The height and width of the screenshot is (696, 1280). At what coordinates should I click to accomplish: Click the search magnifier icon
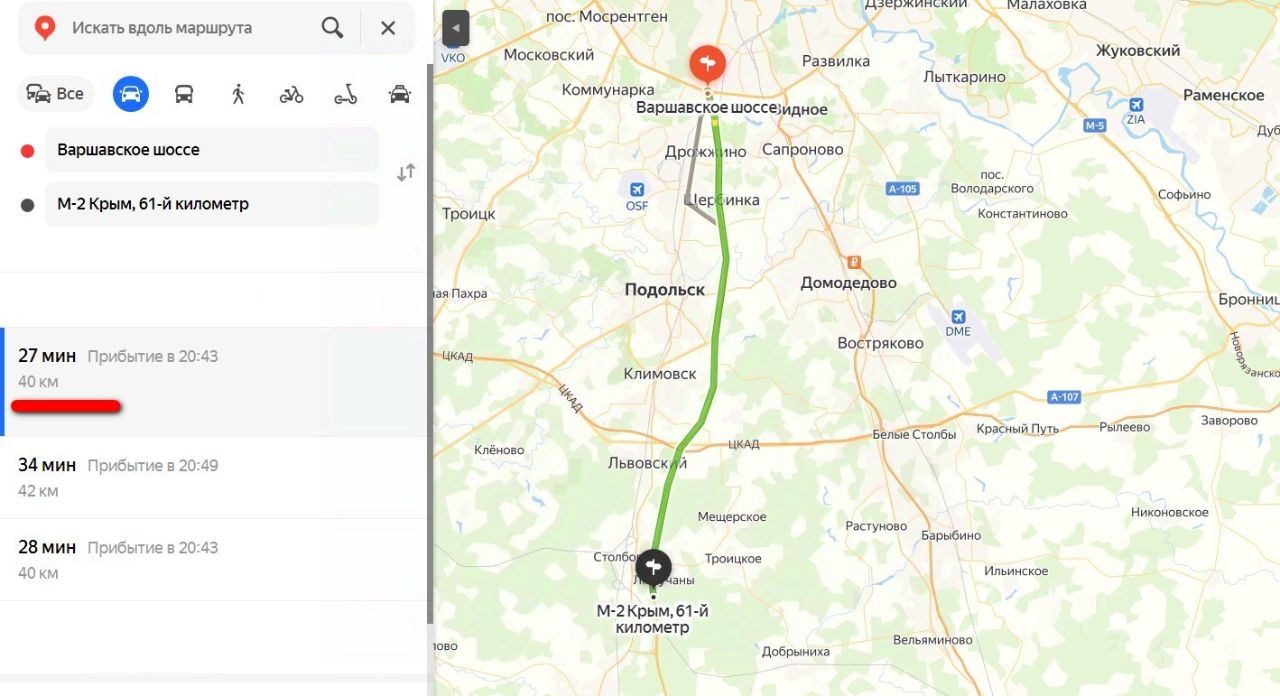point(333,28)
